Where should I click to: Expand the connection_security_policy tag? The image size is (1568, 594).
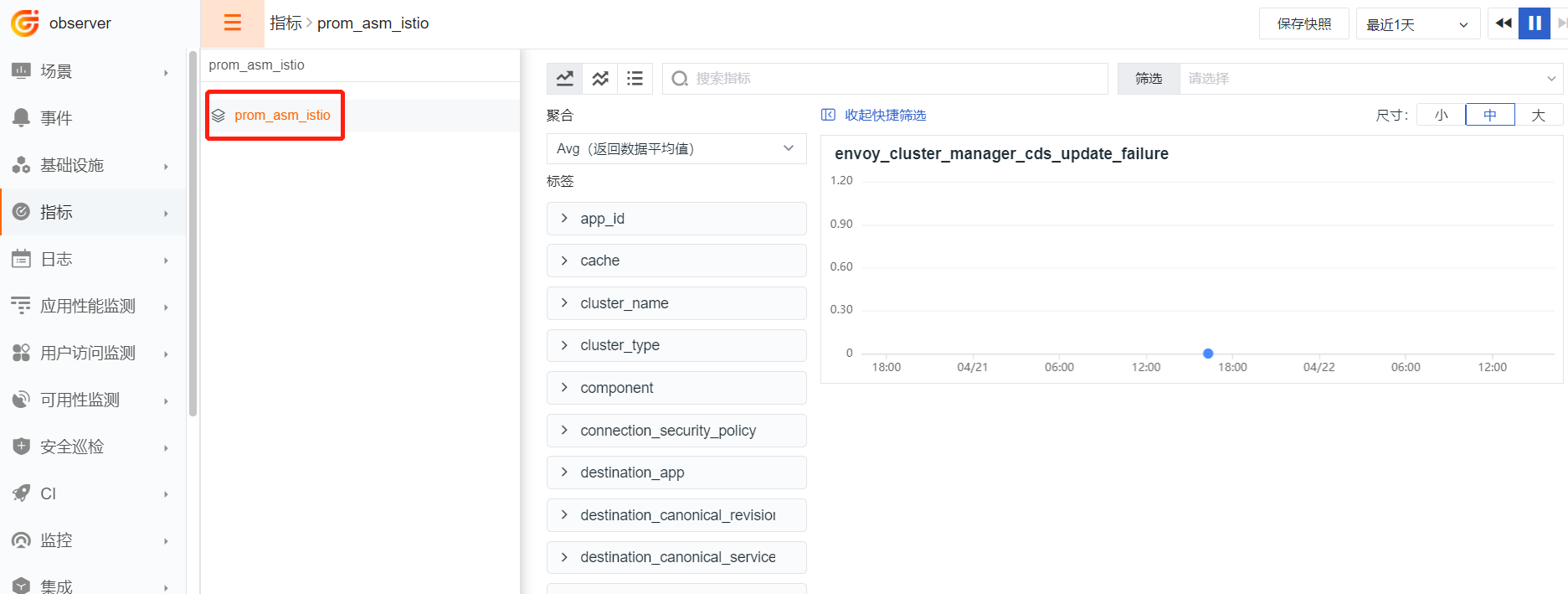click(x=676, y=431)
